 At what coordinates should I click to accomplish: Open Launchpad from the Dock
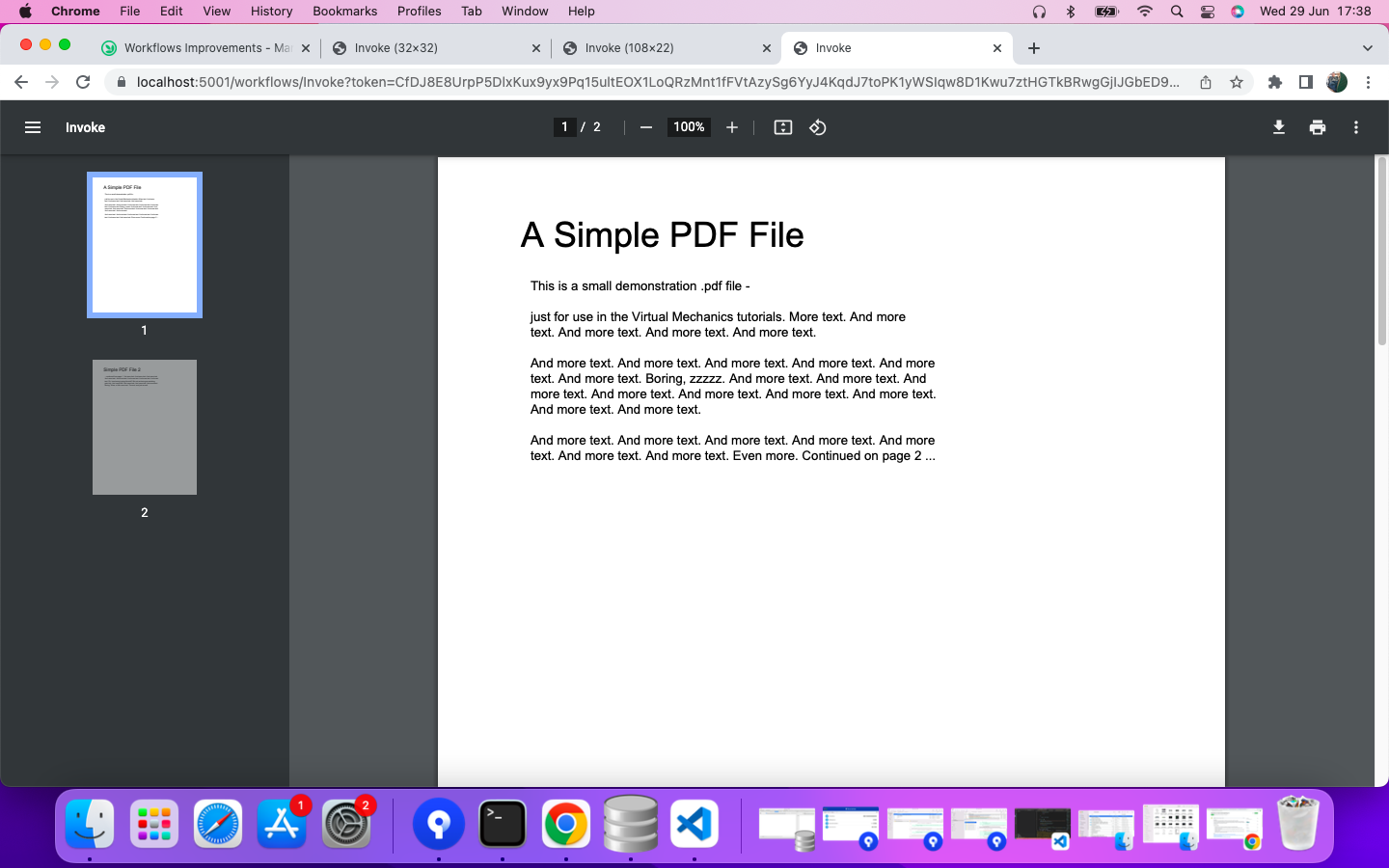click(153, 825)
